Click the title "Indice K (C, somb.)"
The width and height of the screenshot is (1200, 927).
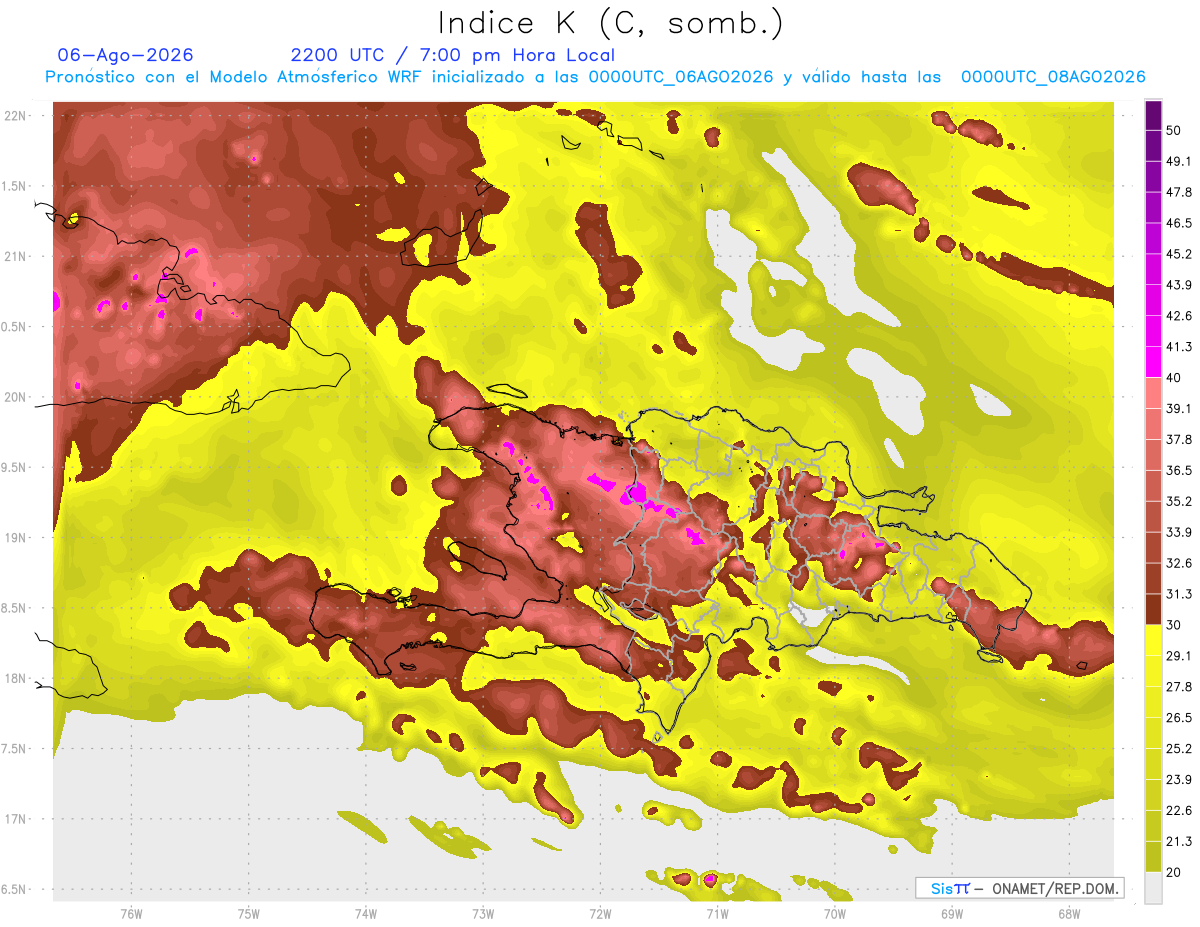click(x=610, y=23)
